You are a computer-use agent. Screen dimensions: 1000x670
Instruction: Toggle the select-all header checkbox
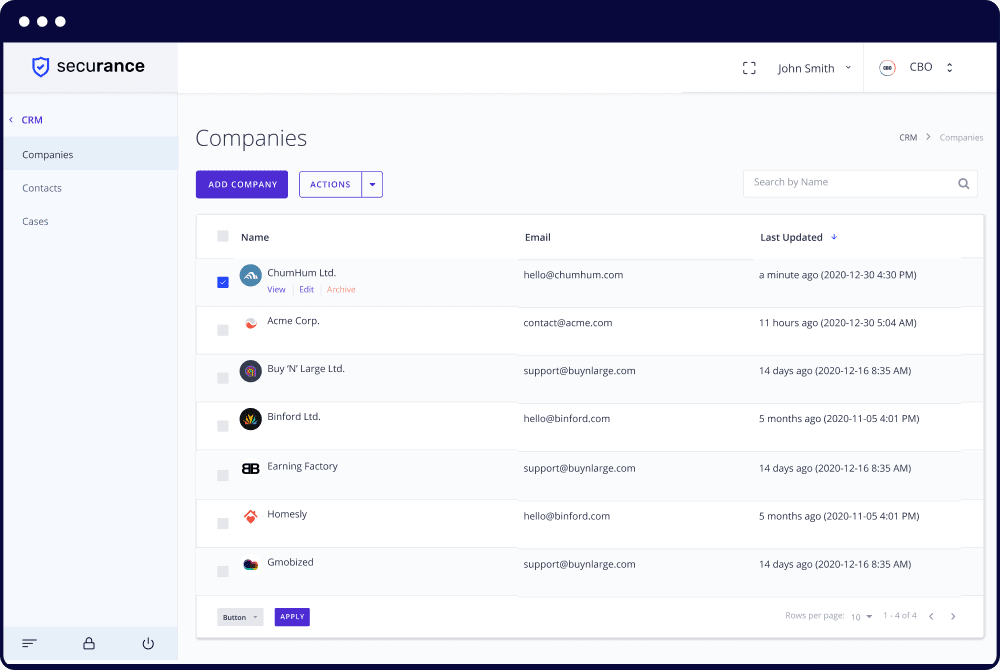(x=223, y=237)
